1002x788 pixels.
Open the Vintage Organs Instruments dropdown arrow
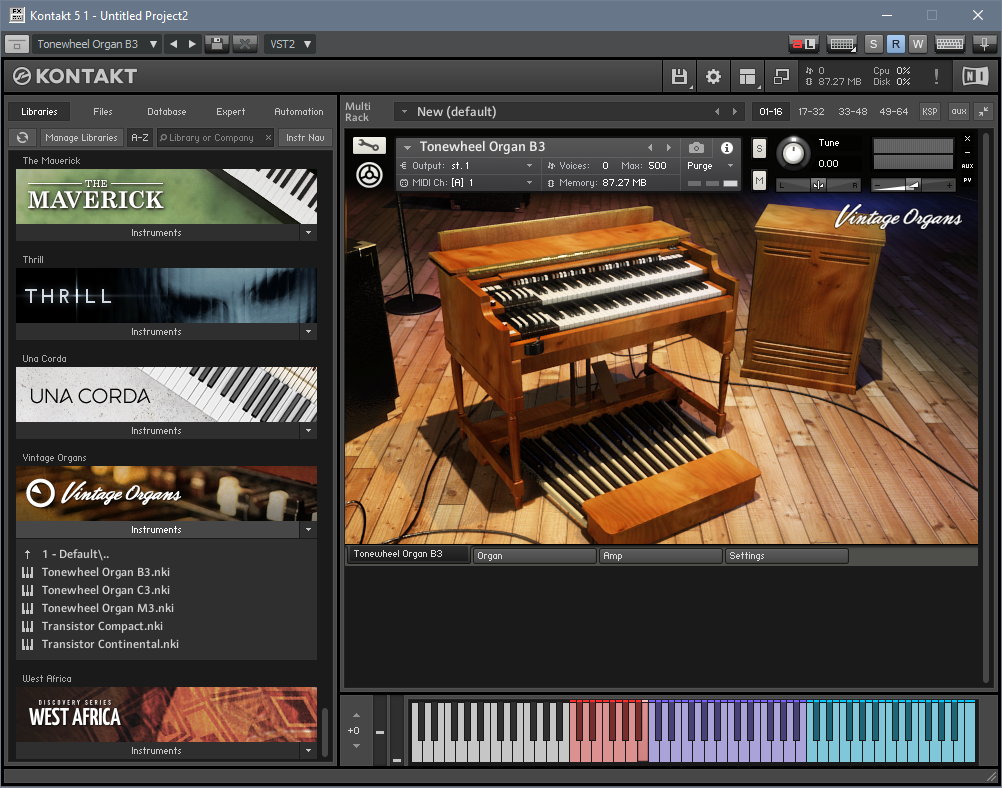click(308, 530)
